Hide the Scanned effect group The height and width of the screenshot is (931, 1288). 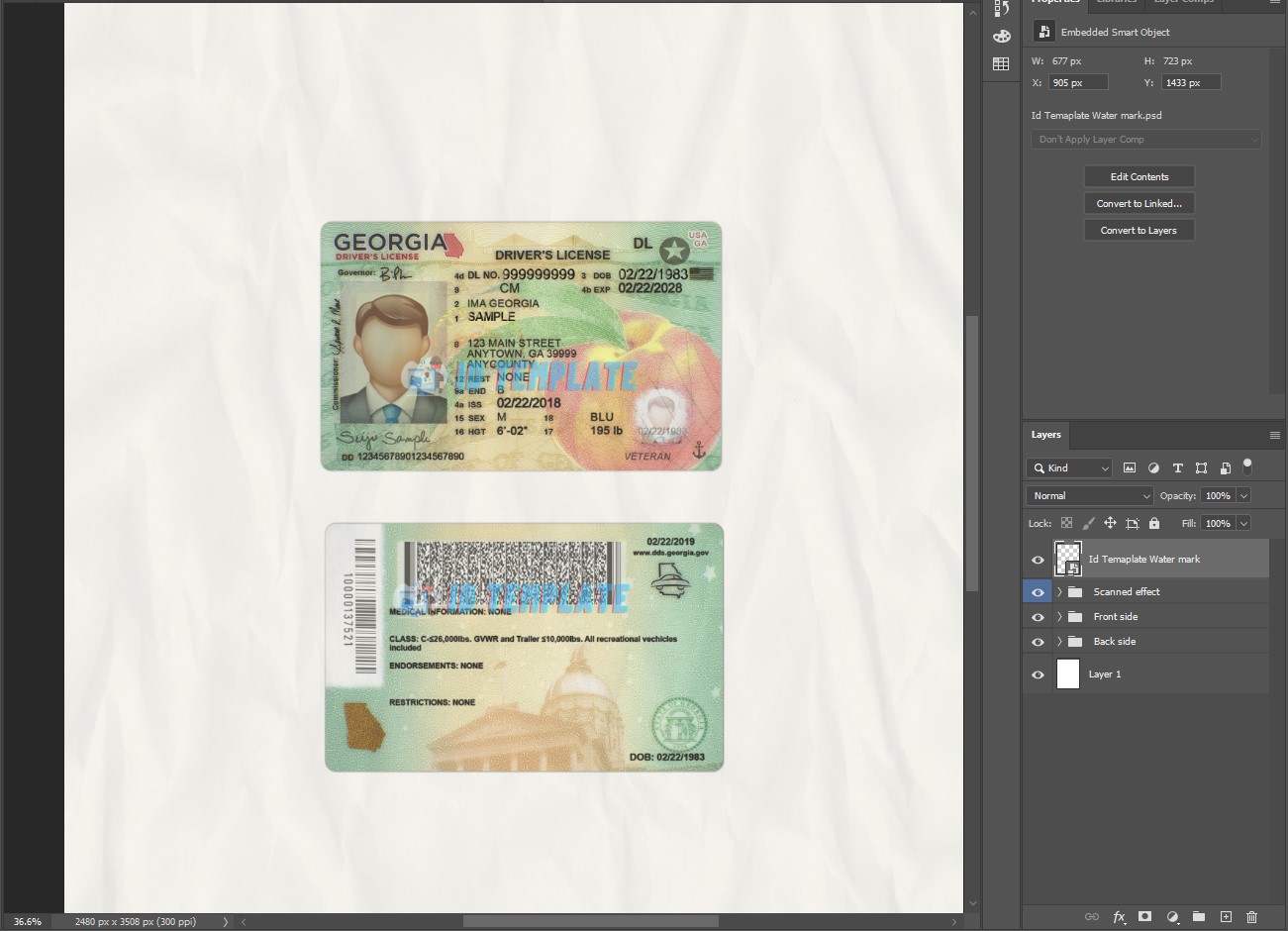[x=1038, y=592]
